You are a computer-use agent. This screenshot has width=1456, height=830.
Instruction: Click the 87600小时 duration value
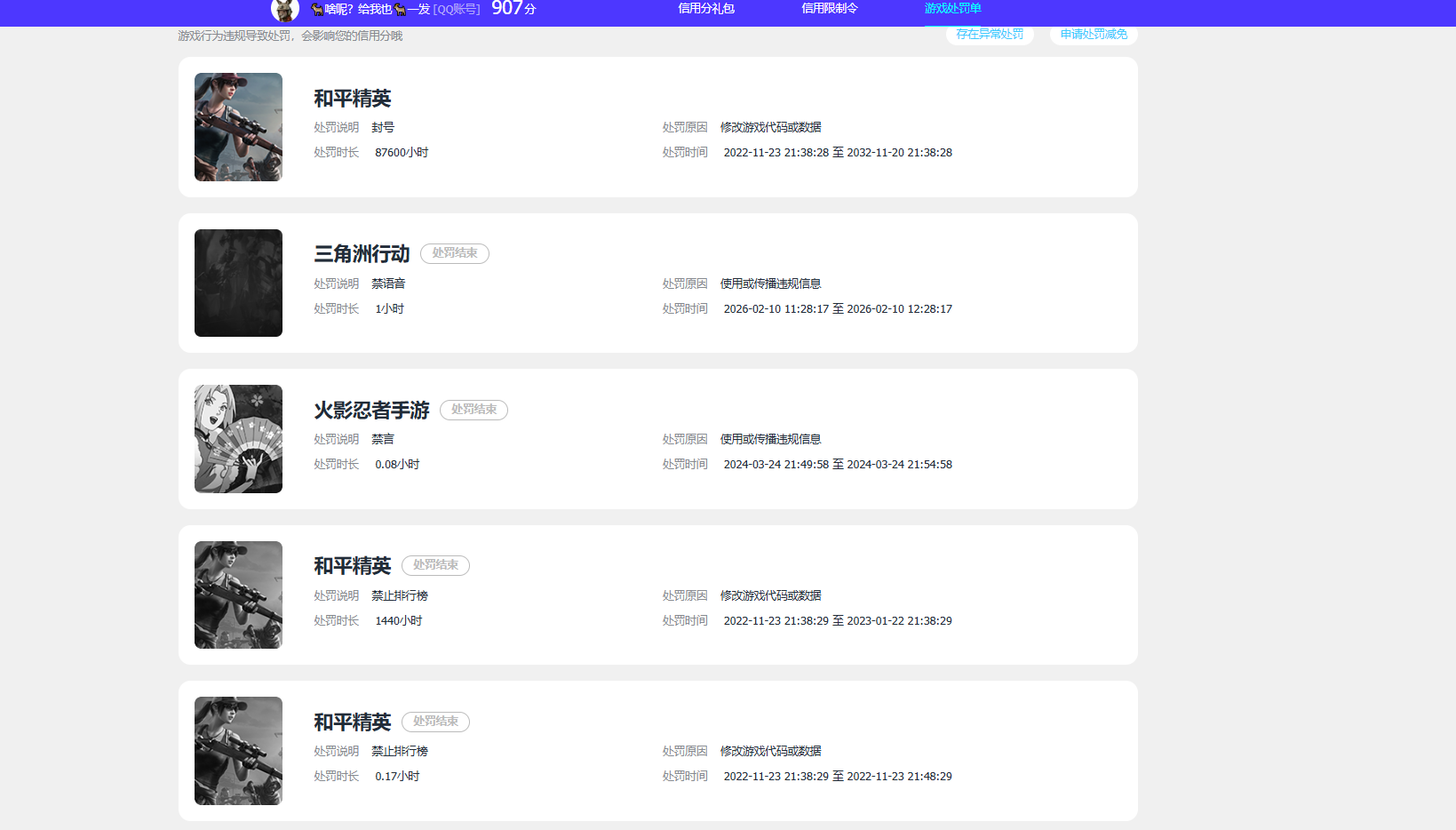[402, 153]
